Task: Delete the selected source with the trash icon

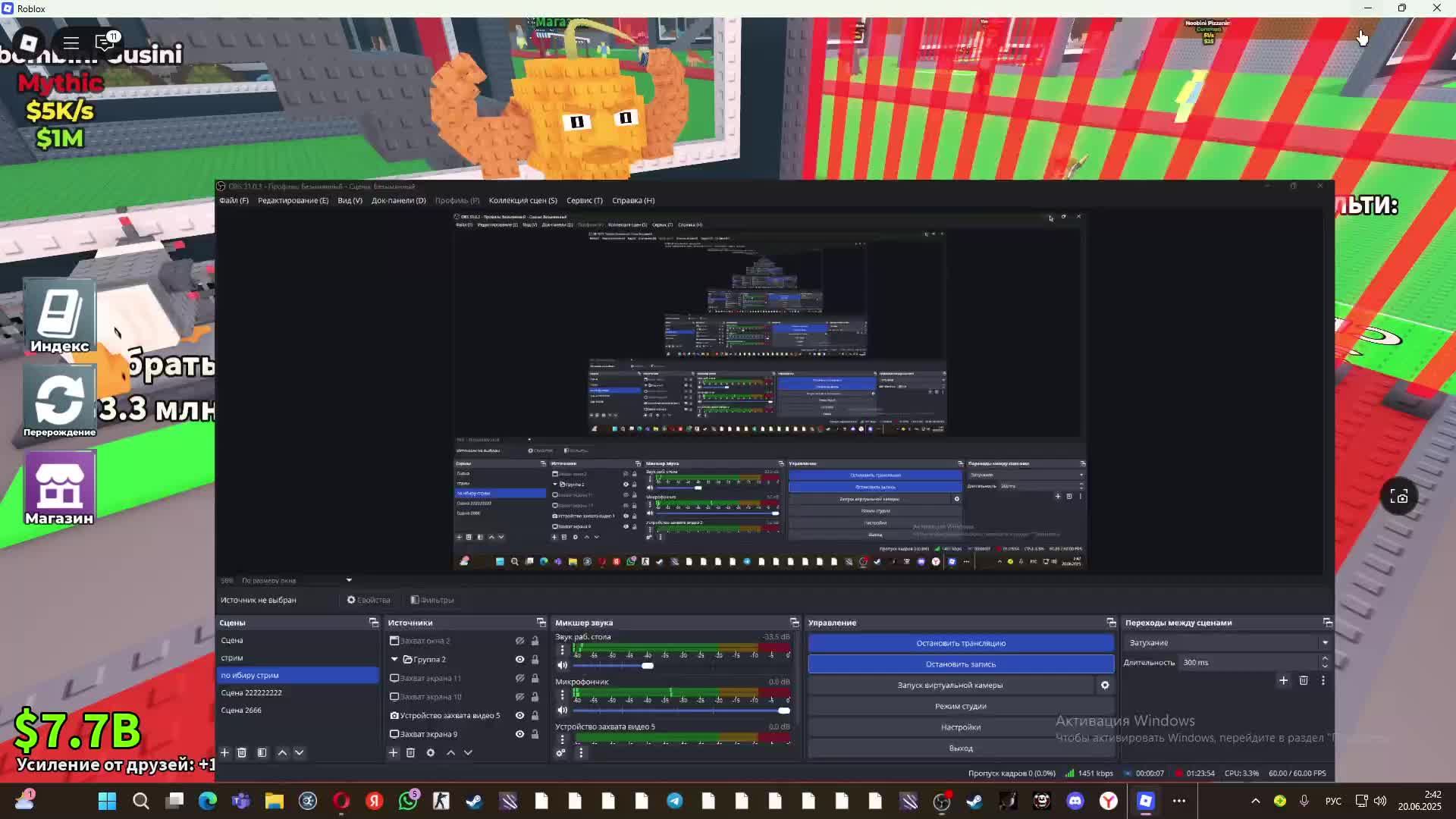Action: pos(410,752)
